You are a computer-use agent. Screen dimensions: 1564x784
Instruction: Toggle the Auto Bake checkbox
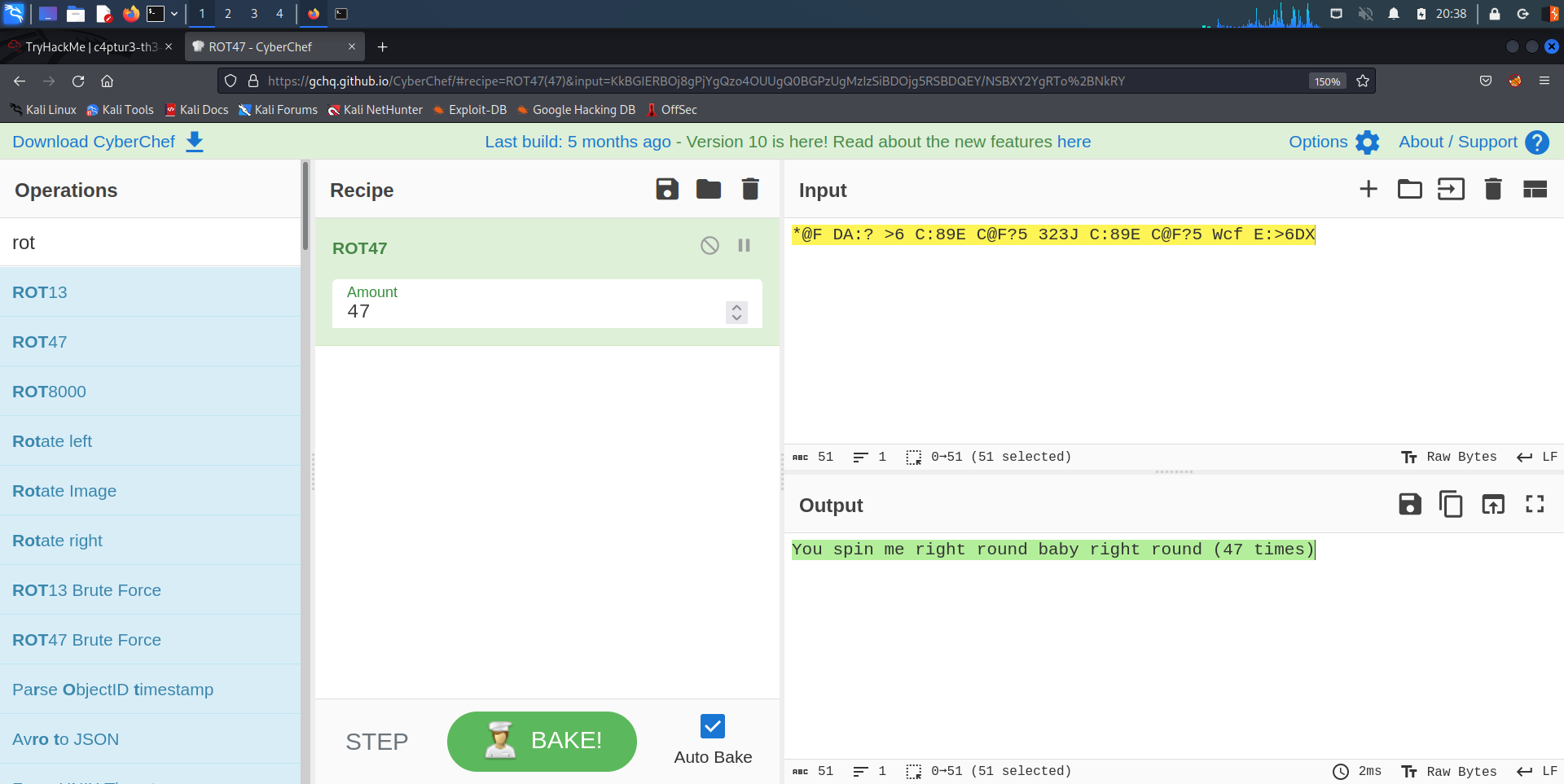point(713,726)
